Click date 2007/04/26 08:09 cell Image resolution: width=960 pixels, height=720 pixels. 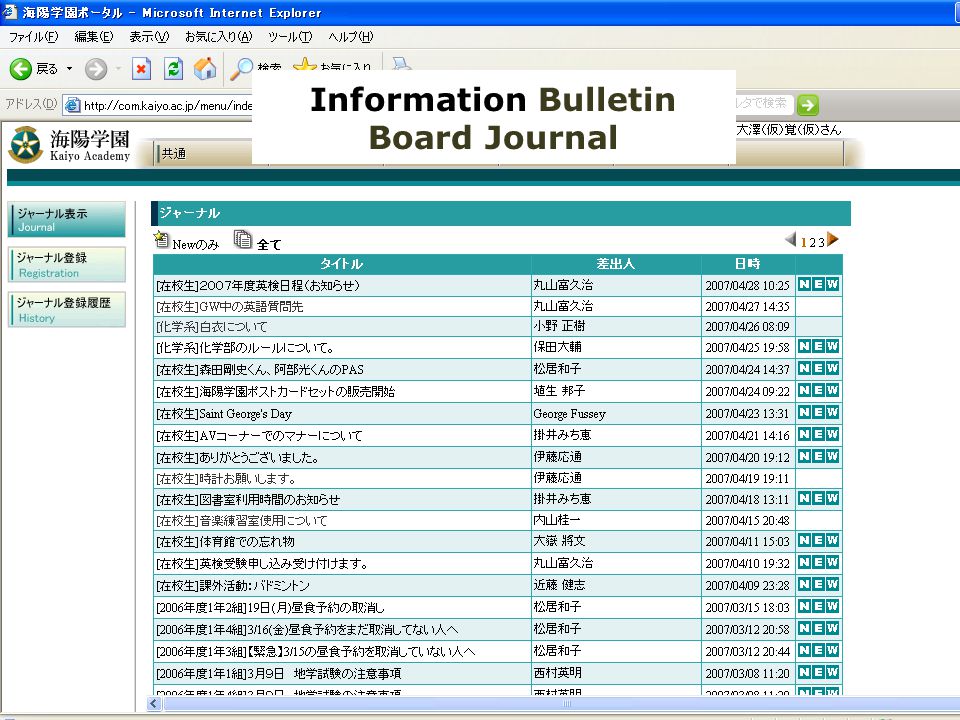coord(748,326)
